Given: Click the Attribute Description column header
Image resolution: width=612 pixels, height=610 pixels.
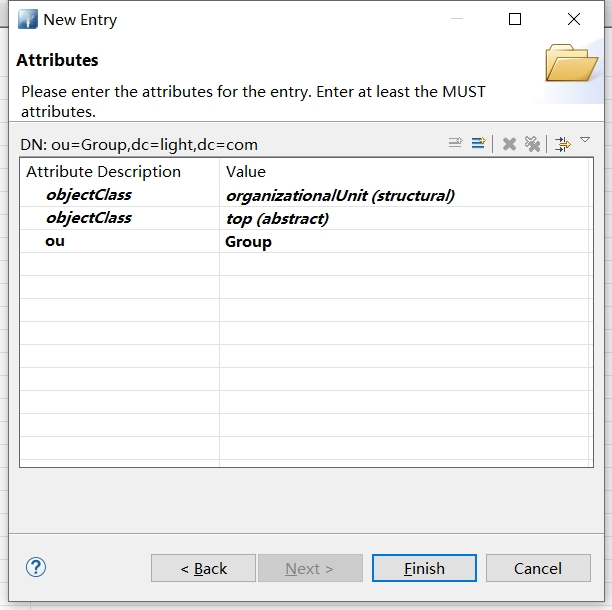Looking at the screenshot, I should click(x=103, y=171).
